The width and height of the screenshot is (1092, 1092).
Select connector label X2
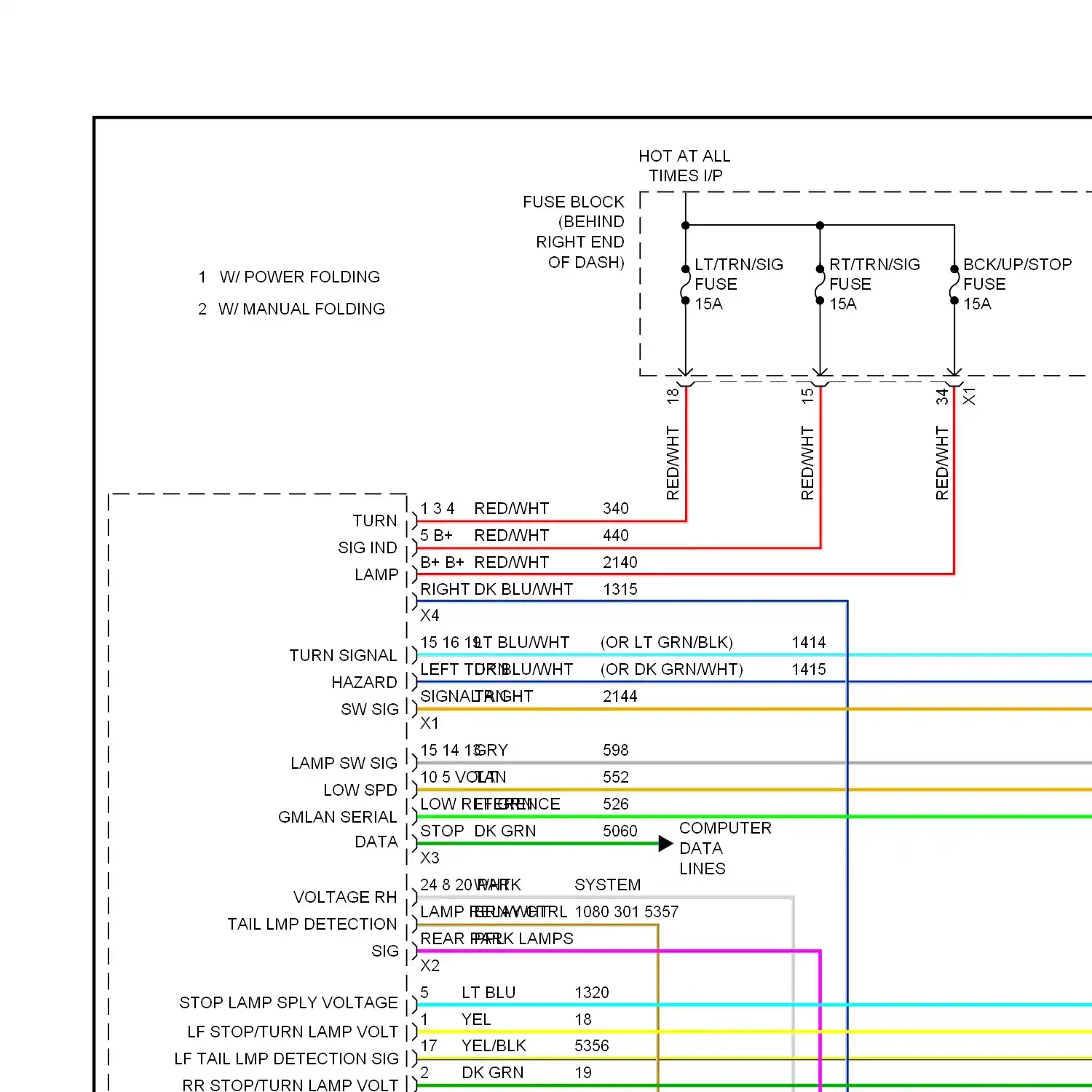point(430,965)
